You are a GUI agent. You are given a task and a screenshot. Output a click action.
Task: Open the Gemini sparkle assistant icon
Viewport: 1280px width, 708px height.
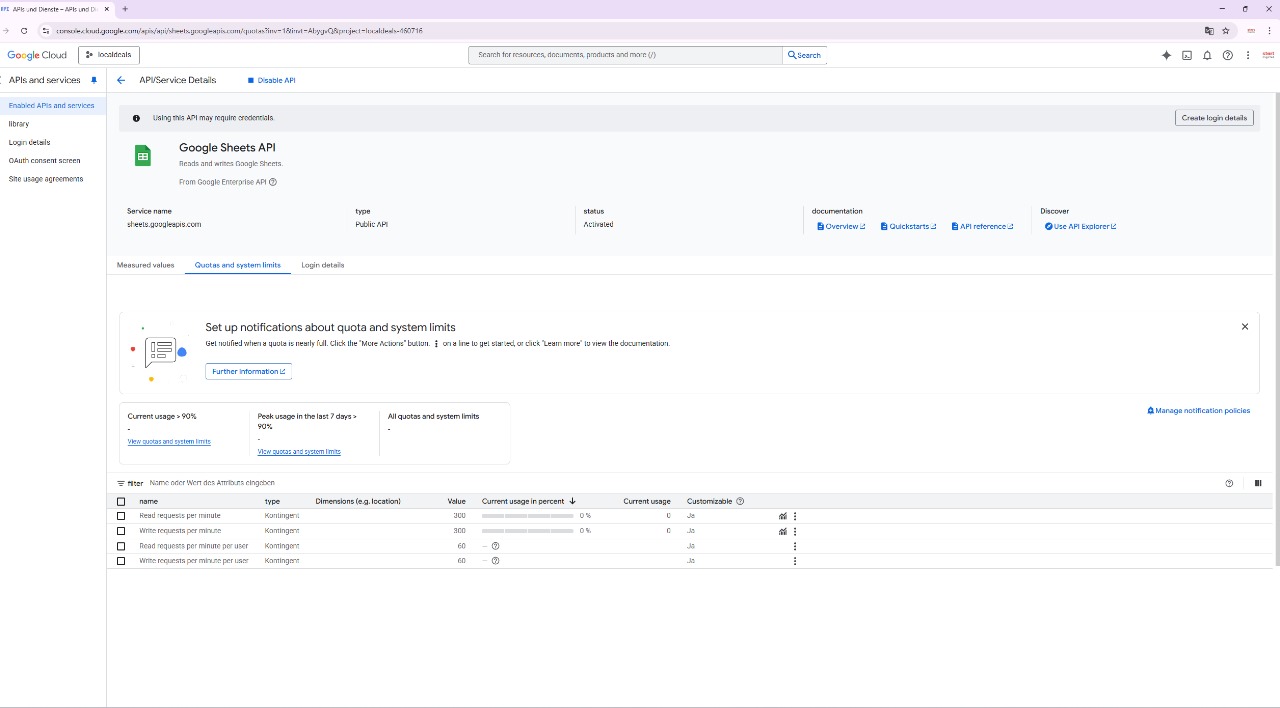pos(1166,55)
